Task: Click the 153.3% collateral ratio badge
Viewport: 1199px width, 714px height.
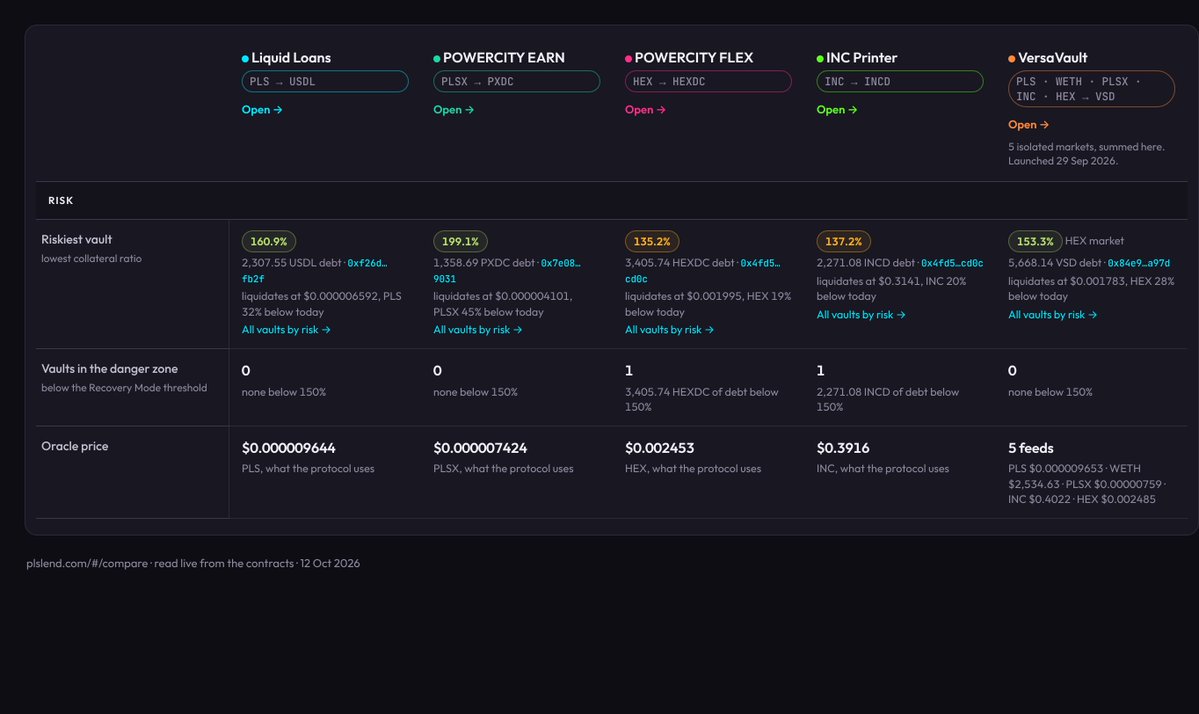Action: (x=1035, y=242)
